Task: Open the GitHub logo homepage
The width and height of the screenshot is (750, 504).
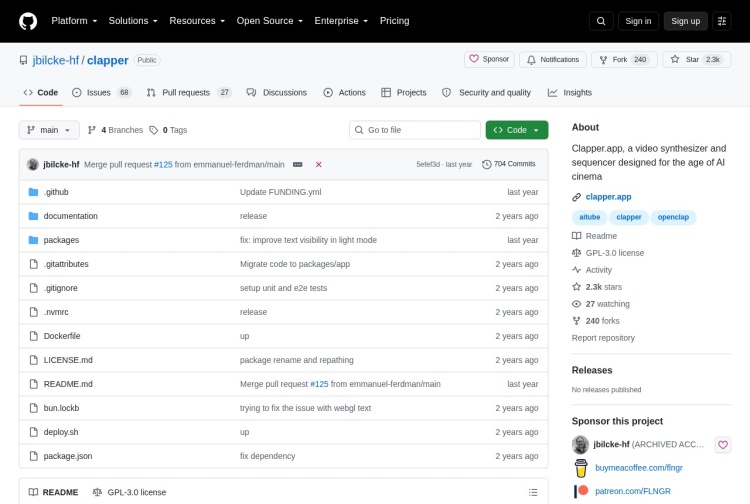Action: click(28, 21)
